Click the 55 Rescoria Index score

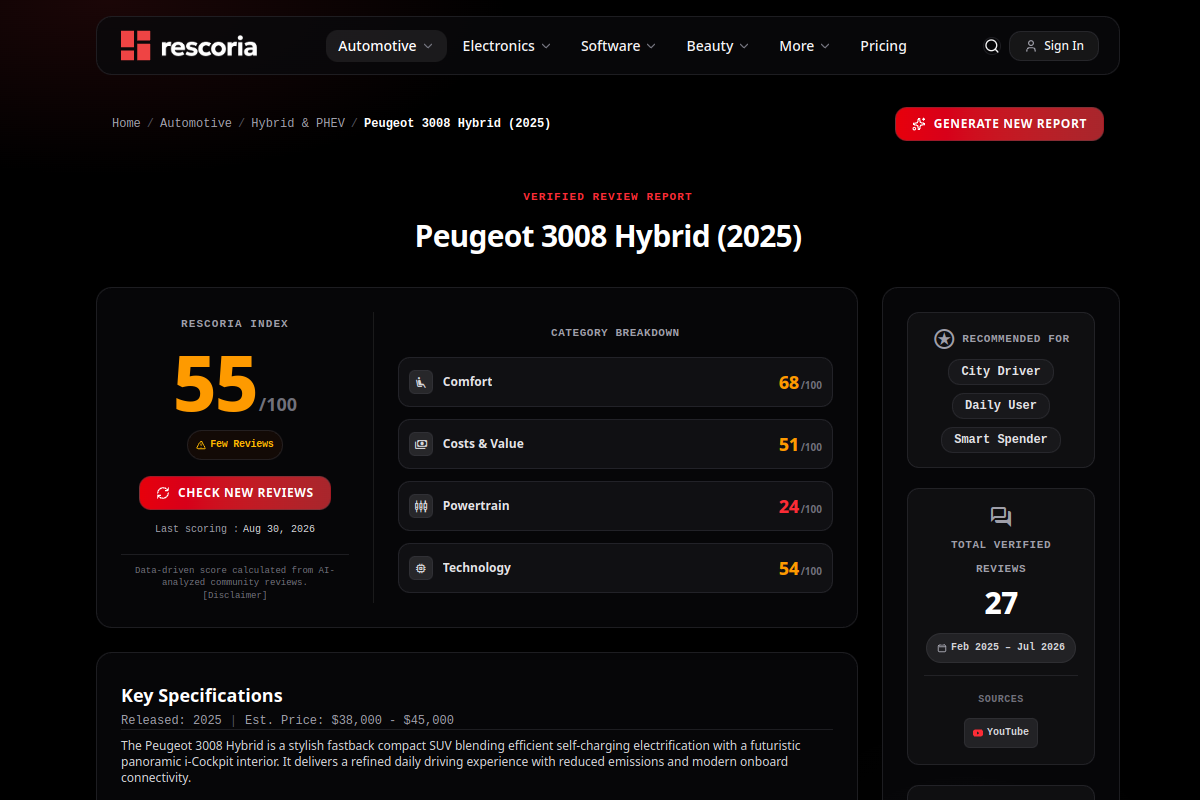[x=215, y=384]
